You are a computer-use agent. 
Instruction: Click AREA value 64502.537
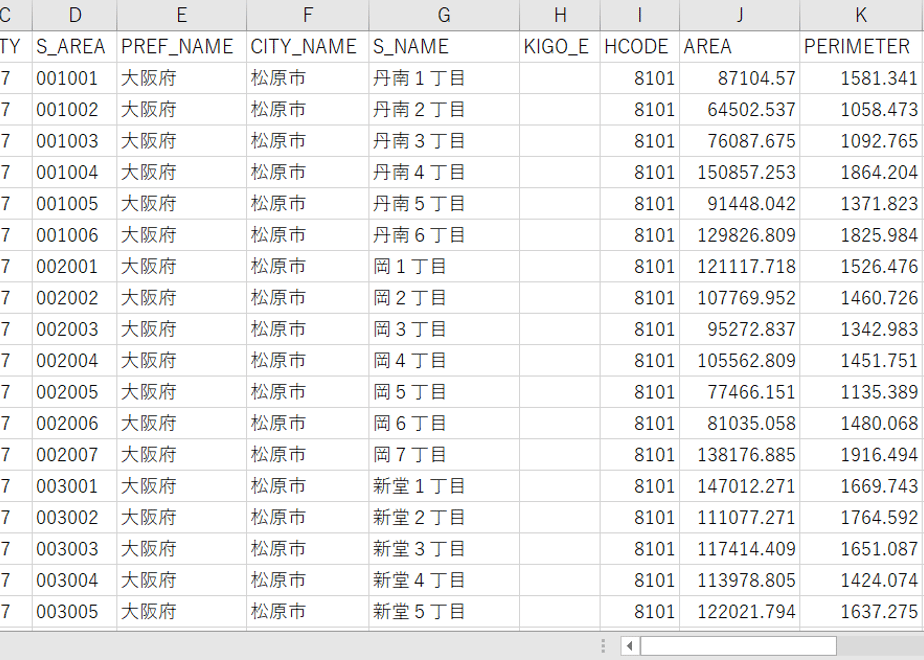(740, 110)
